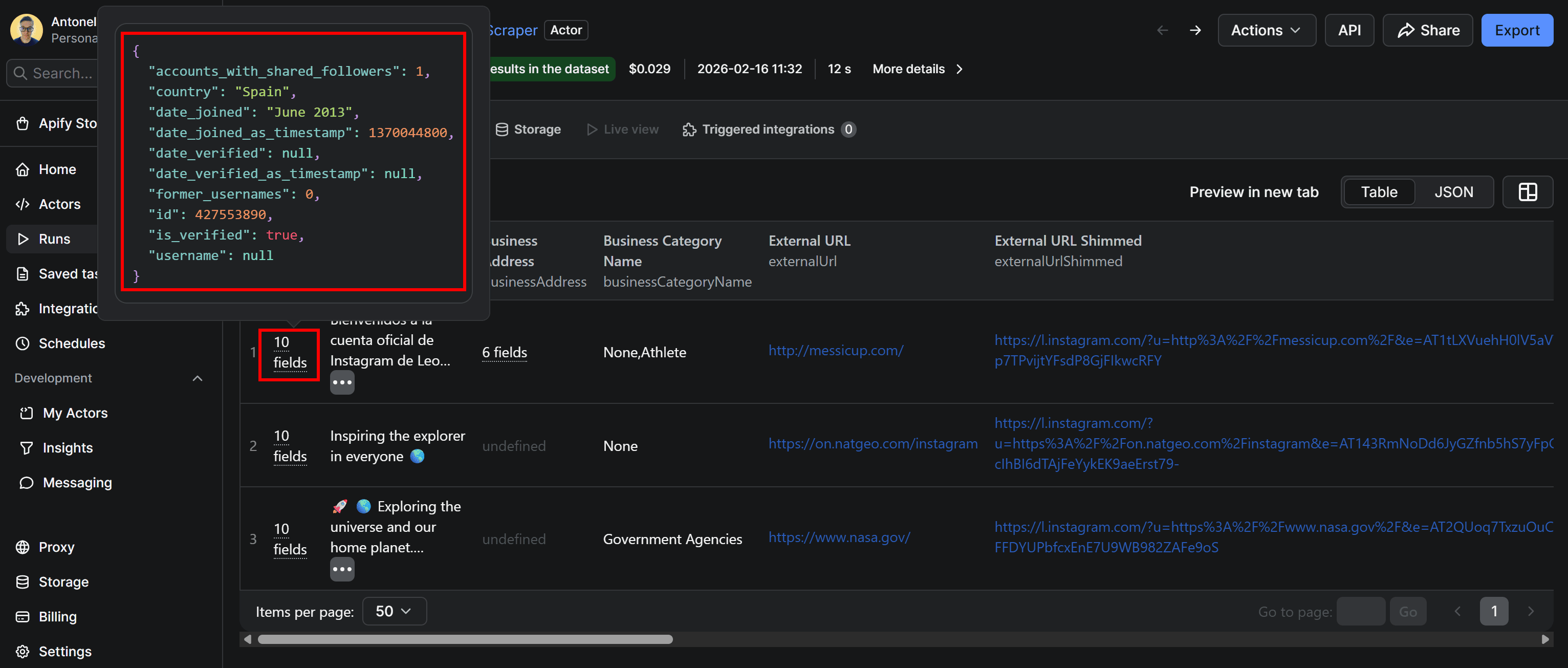This screenshot has width=1568, height=668.
Task: Open Insights via its funnel icon
Action: 26,447
